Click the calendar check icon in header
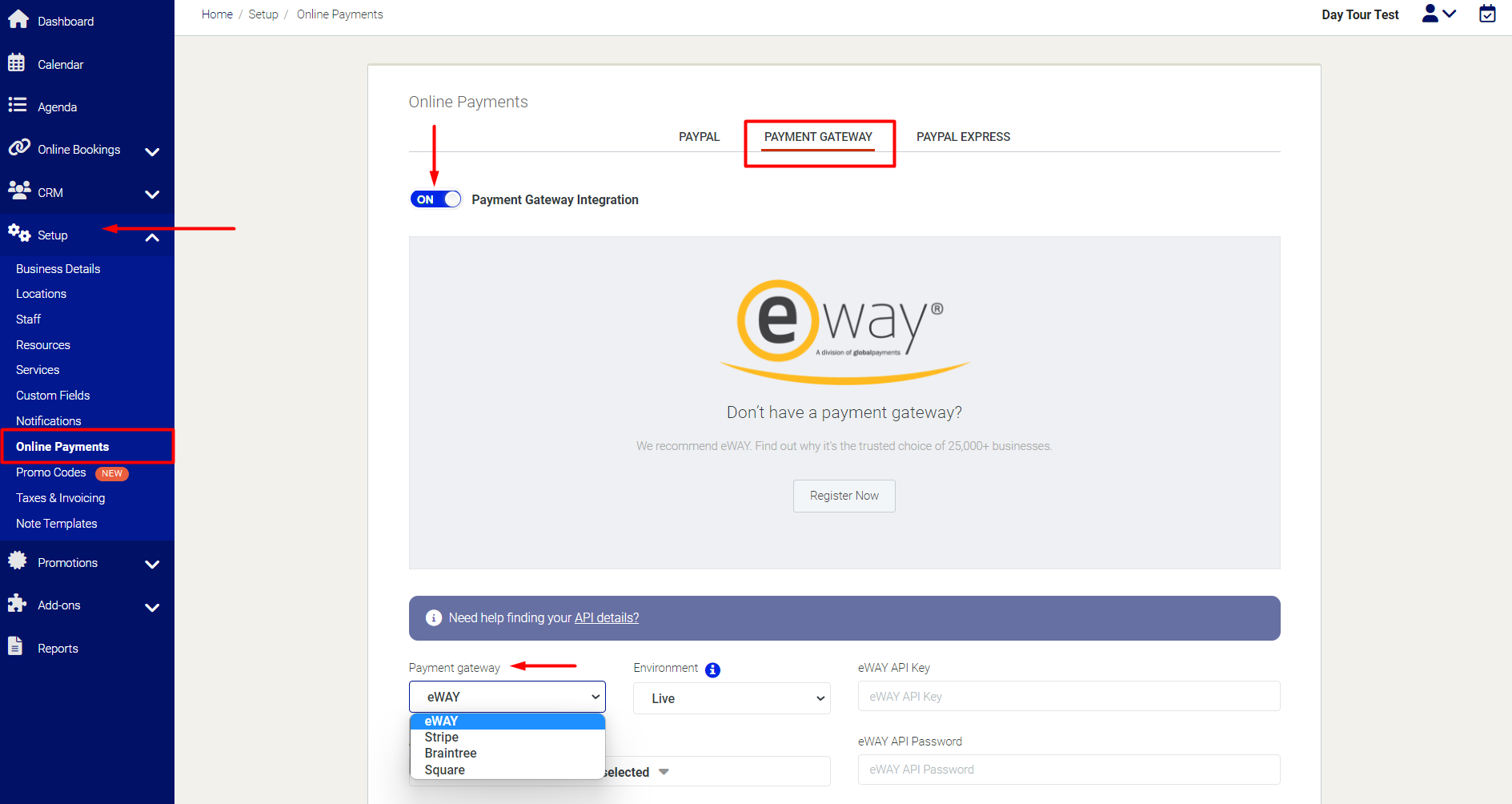The image size is (1512, 804). [1487, 14]
